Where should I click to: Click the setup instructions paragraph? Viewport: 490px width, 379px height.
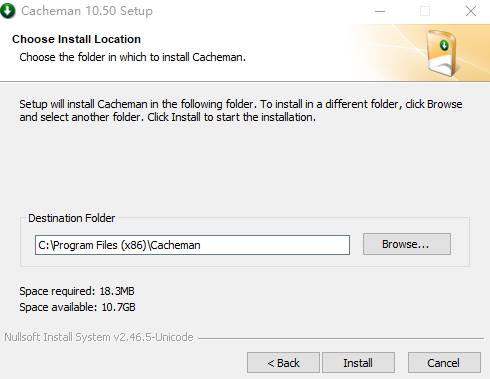[x=241, y=111]
